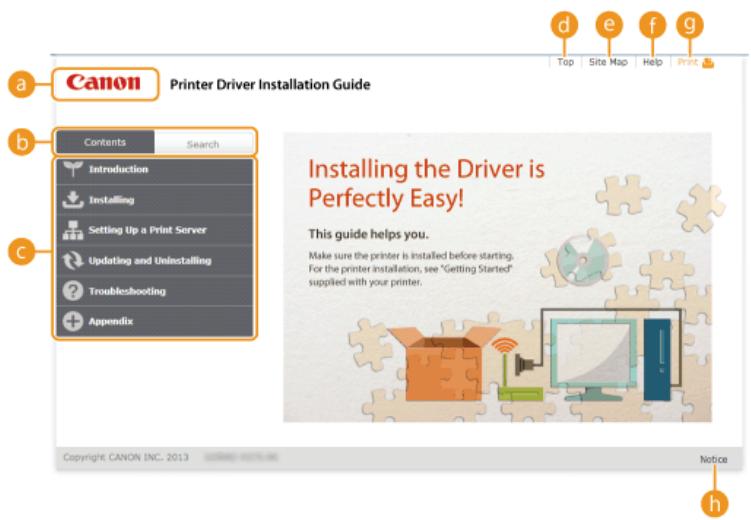Click the 'This guide helps you.' heading
Viewport: 751px width, 520px height.
click(x=368, y=234)
